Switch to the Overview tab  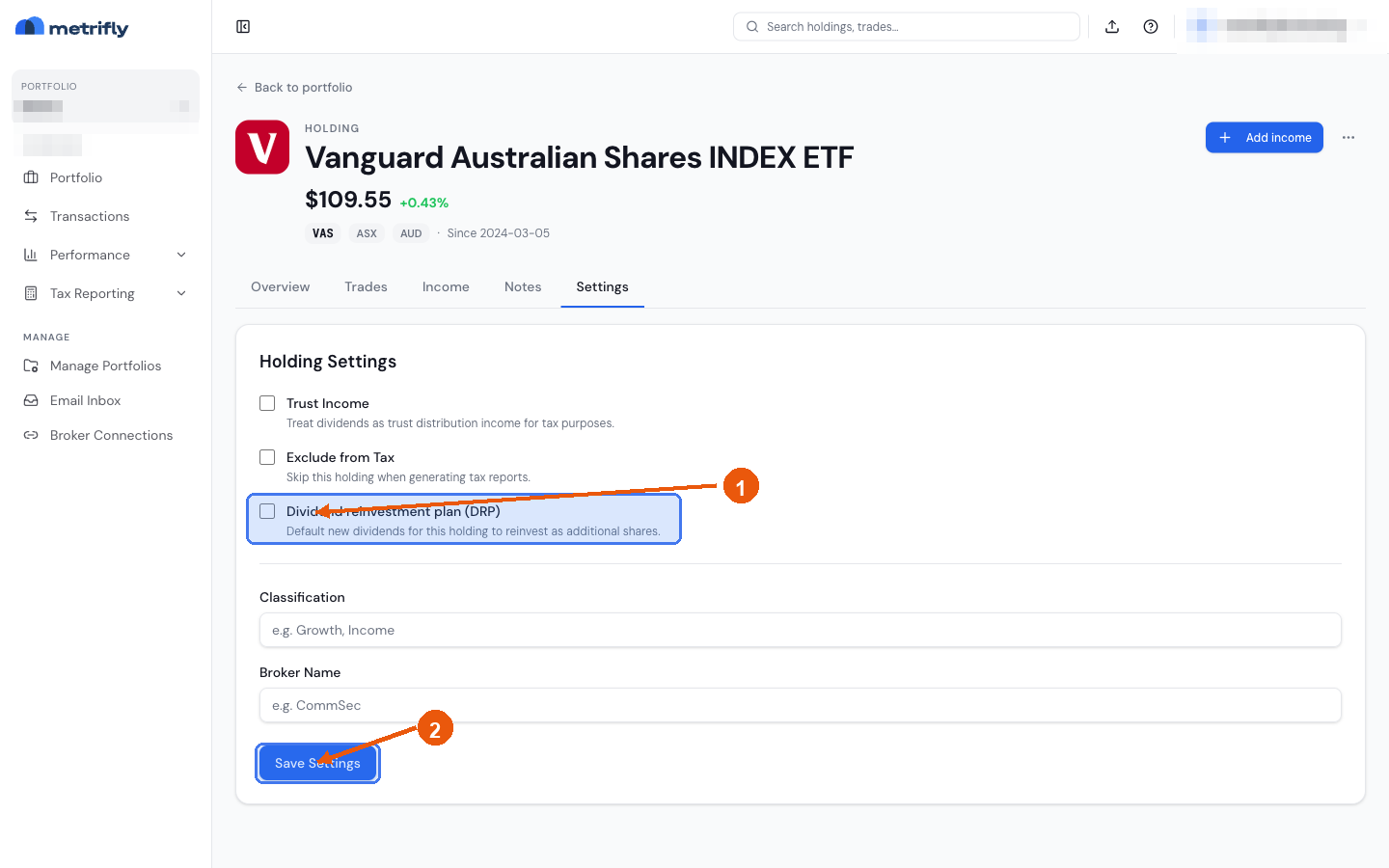[x=281, y=286]
